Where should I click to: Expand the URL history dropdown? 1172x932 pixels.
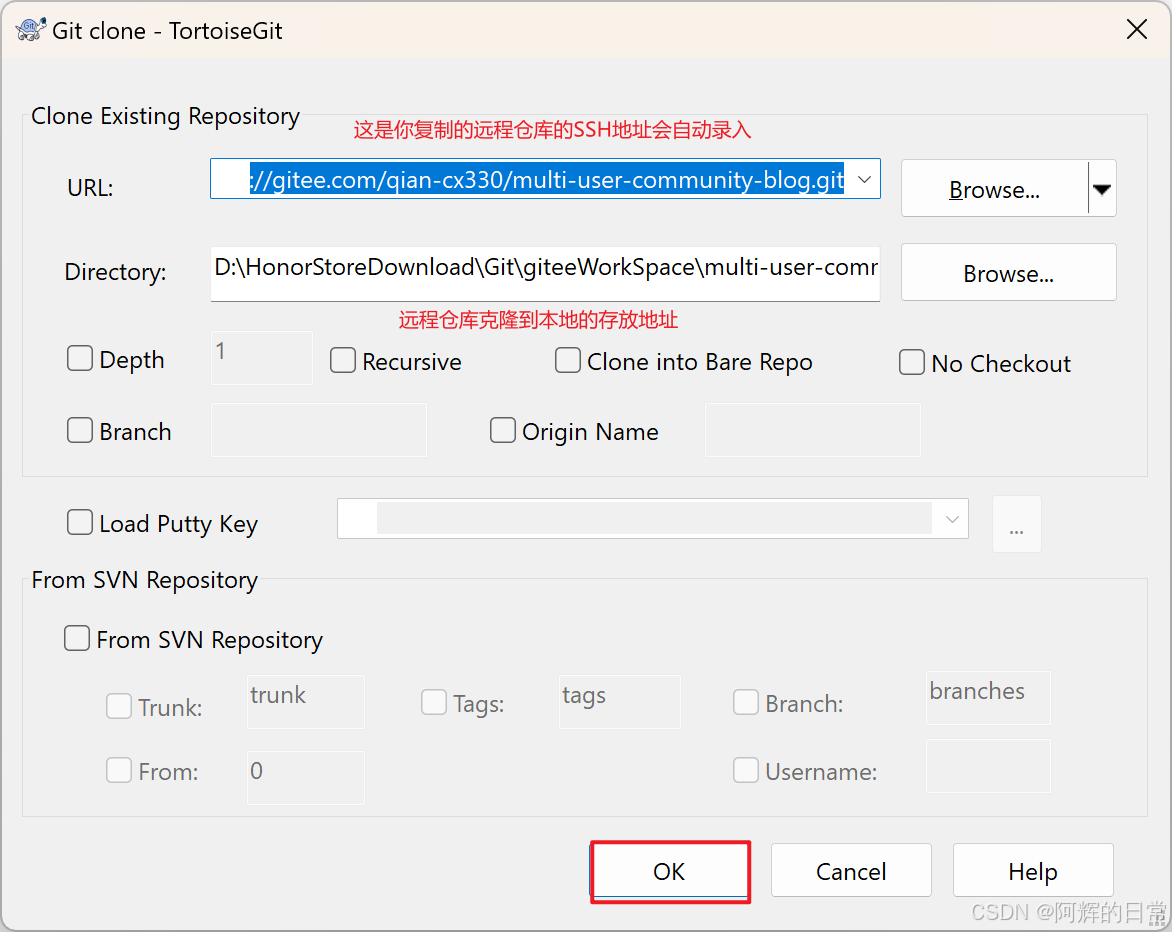tap(865, 179)
